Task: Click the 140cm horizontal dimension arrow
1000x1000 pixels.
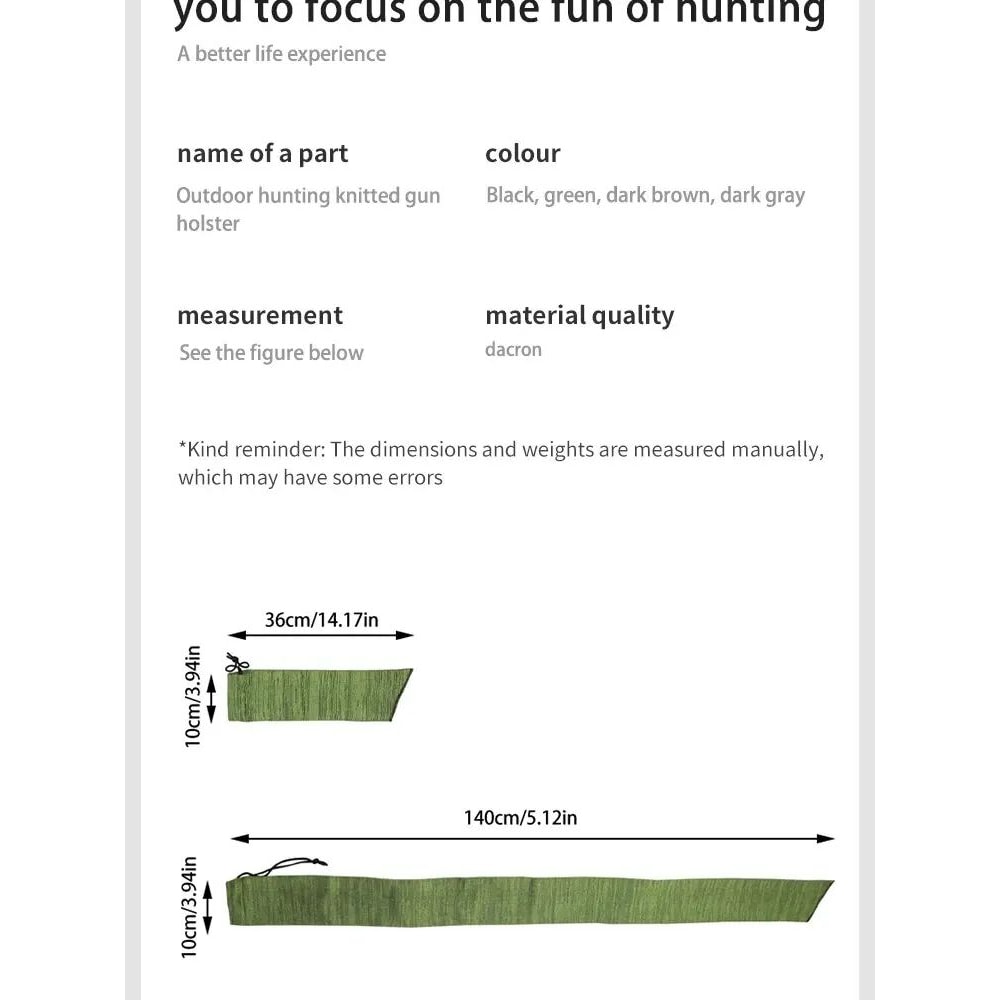Action: (x=532, y=838)
